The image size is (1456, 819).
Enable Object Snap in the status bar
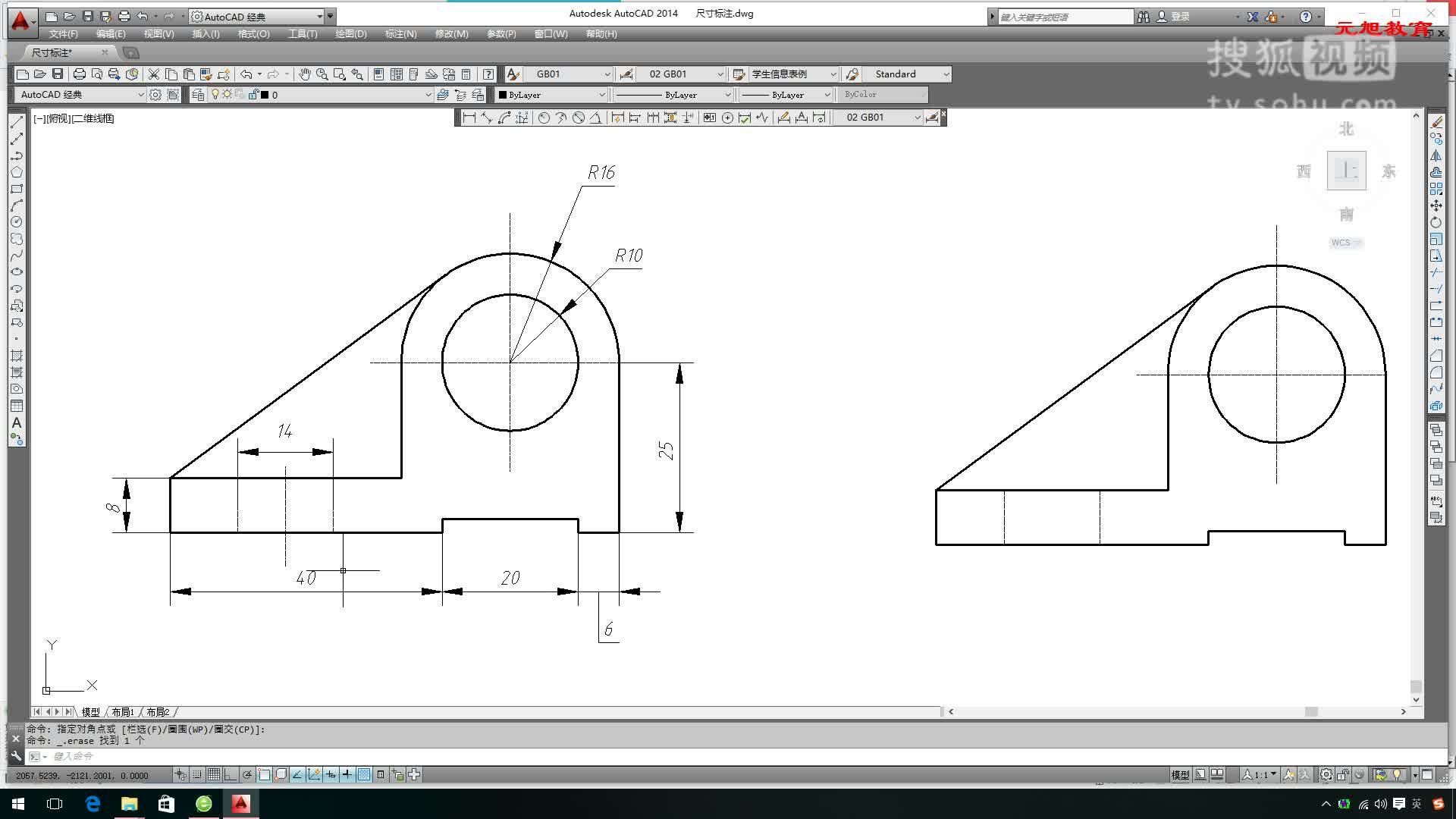pos(262,774)
